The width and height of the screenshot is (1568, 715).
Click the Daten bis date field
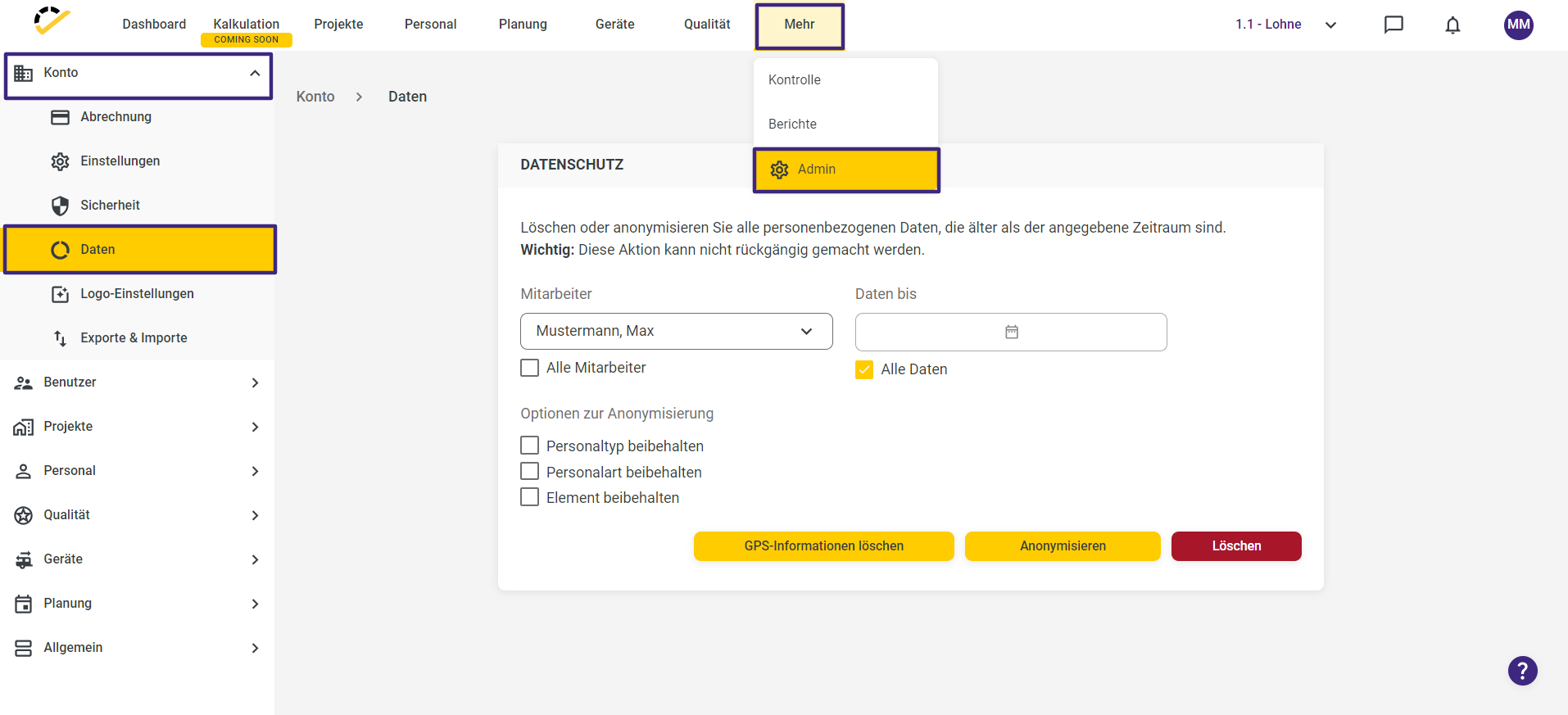point(1011,332)
